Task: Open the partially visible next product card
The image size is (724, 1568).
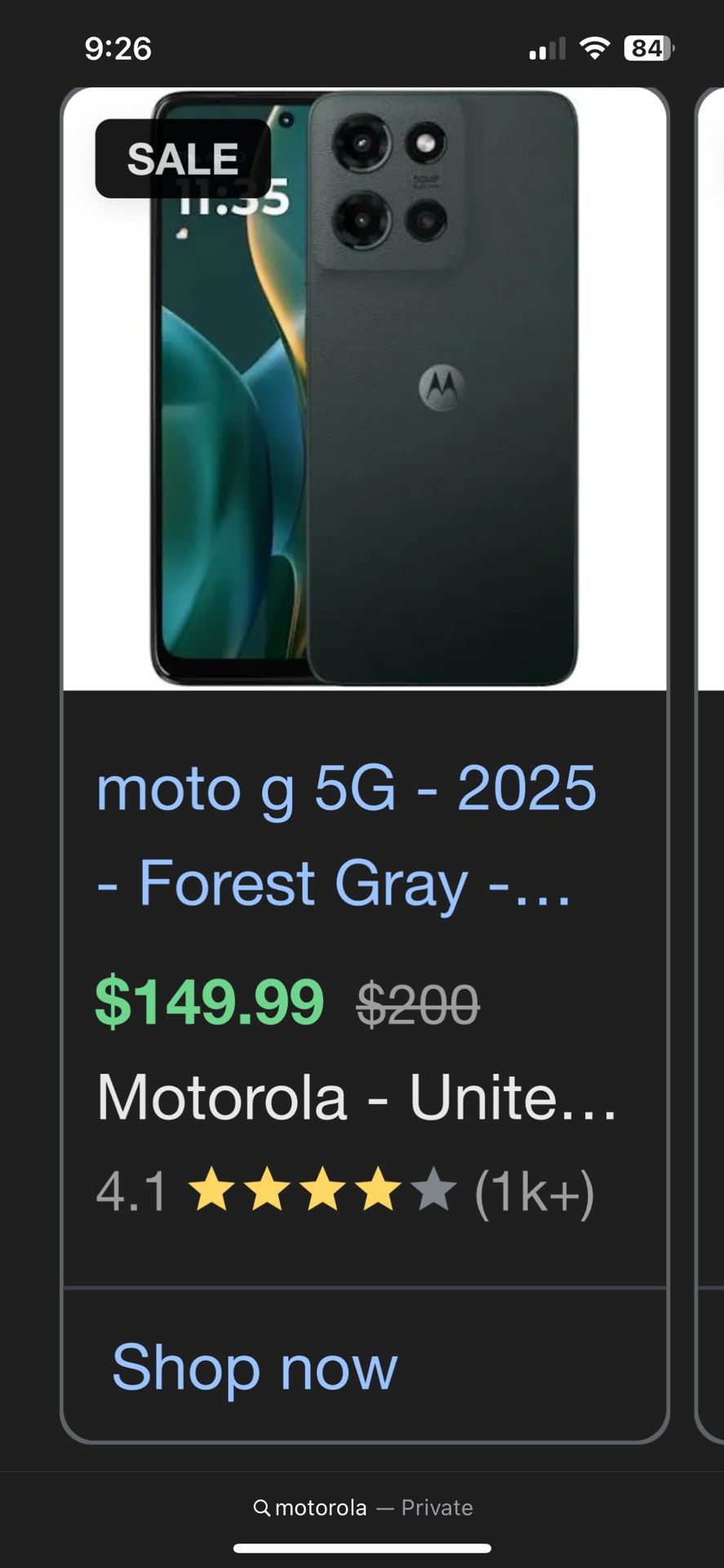Action: tap(710, 735)
